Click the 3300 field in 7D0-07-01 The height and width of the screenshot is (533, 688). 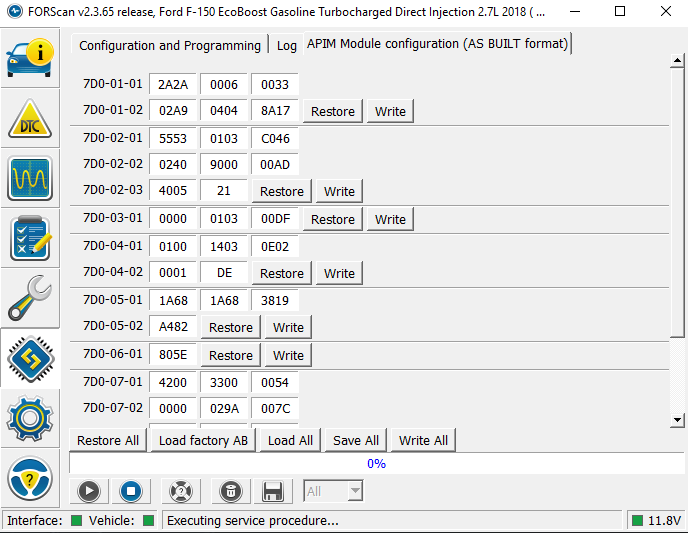click(224, 382)
